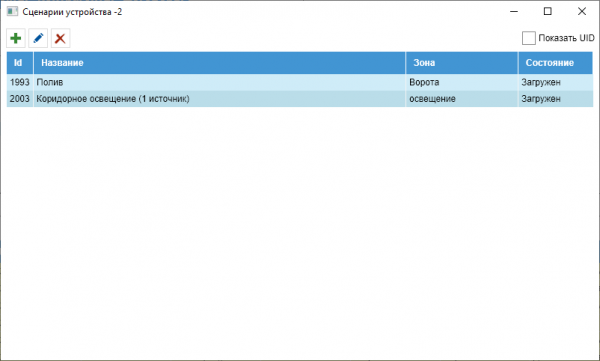Select Коридорное освещение (1 источник) scenario
The width and height of the screenshot is (600, 361).
(113, 99)
